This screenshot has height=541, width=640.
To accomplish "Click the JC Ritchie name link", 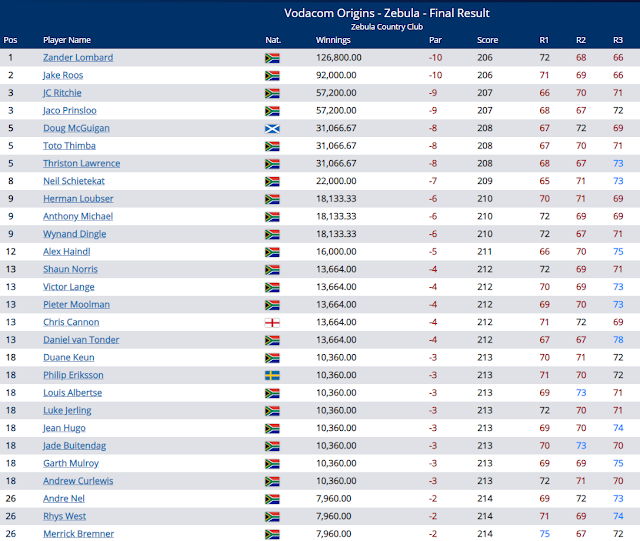I will coord(62,93).
